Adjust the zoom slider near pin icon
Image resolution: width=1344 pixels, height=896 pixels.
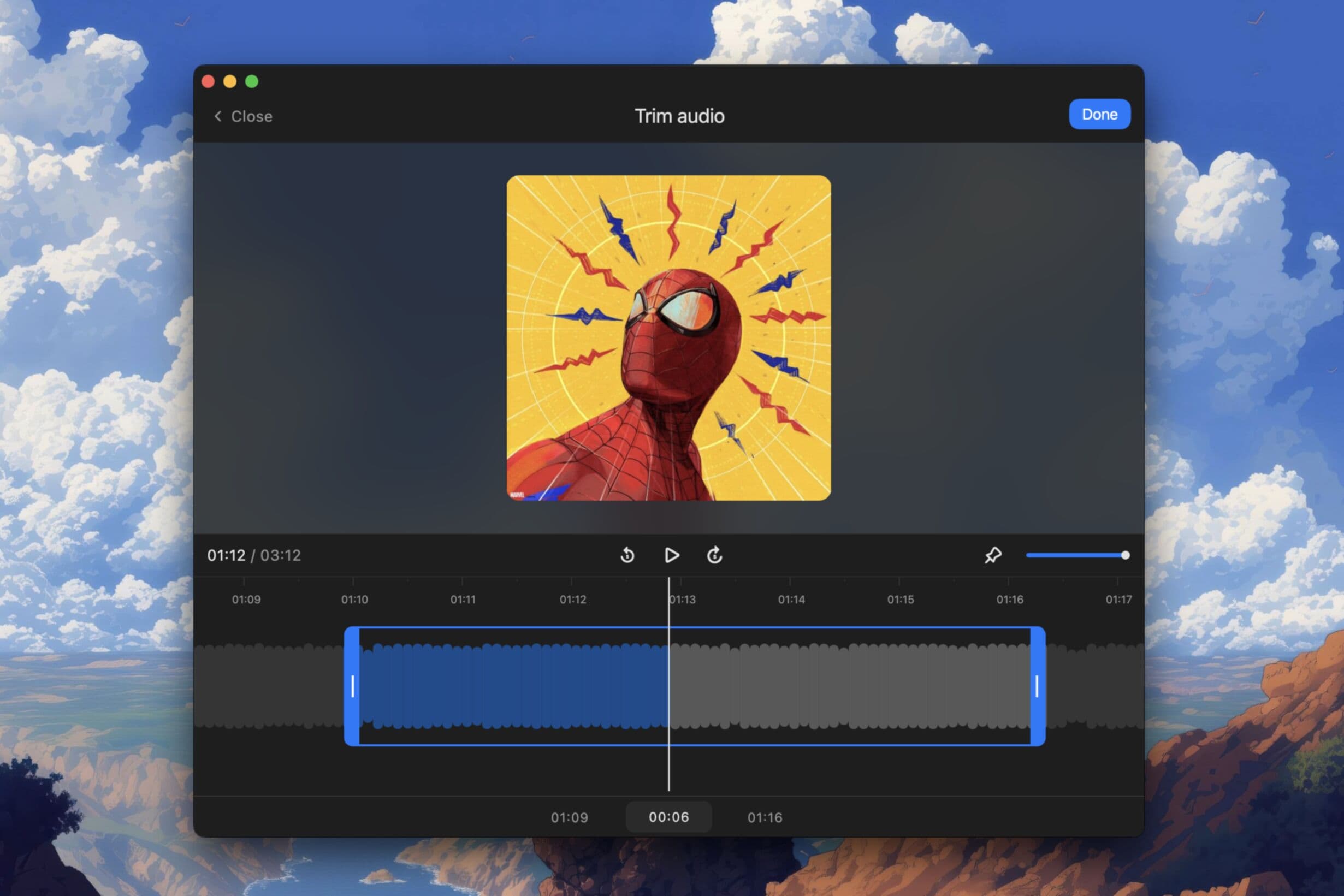click(x=1077, y=555)
